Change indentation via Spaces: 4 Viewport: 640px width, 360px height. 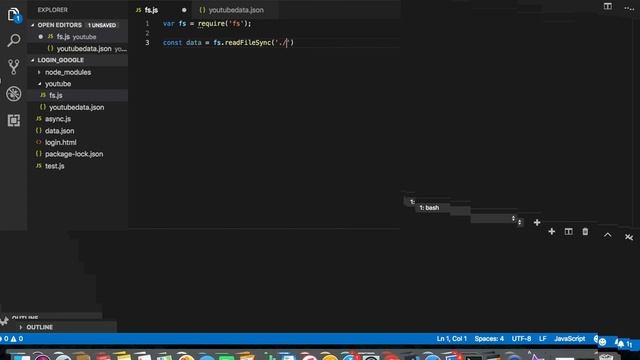coord(489,339)
